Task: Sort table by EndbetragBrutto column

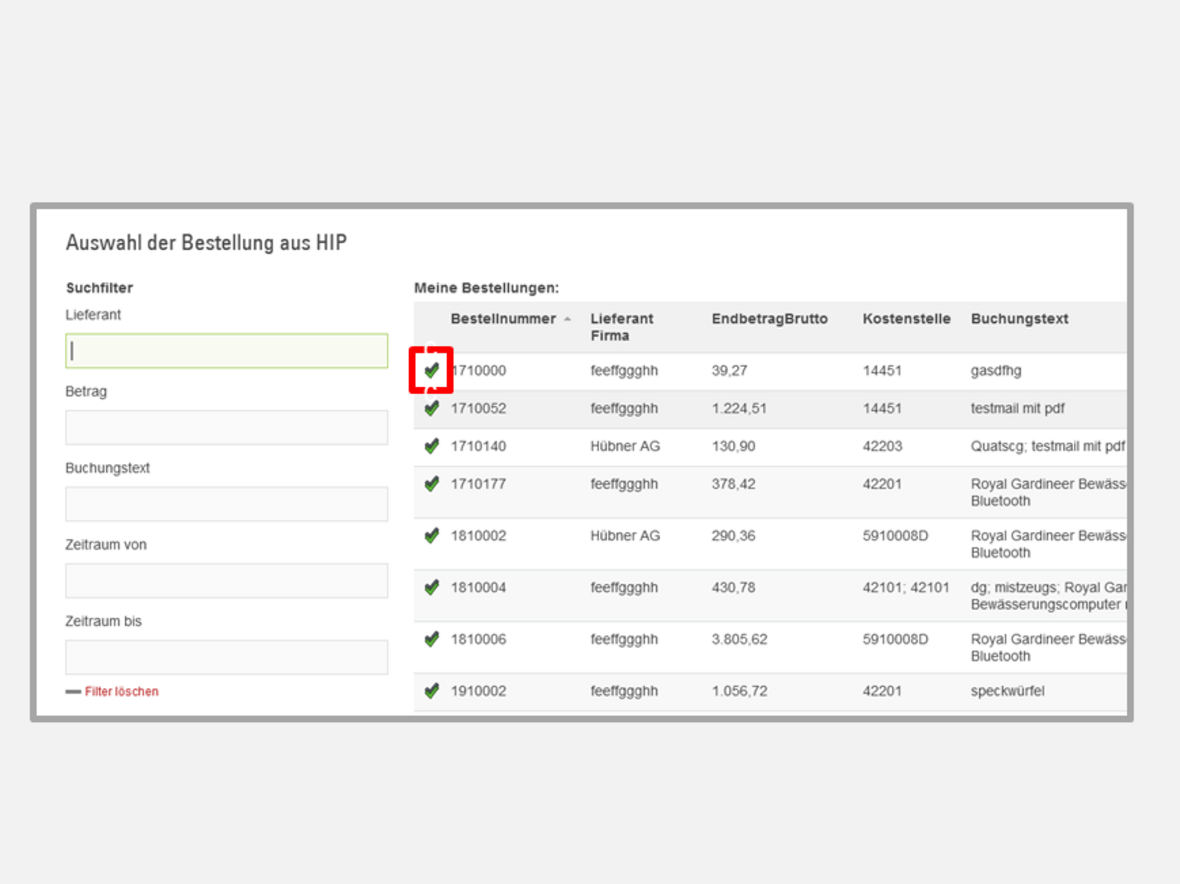Action: pyautogui.click(x=769, y=319)
